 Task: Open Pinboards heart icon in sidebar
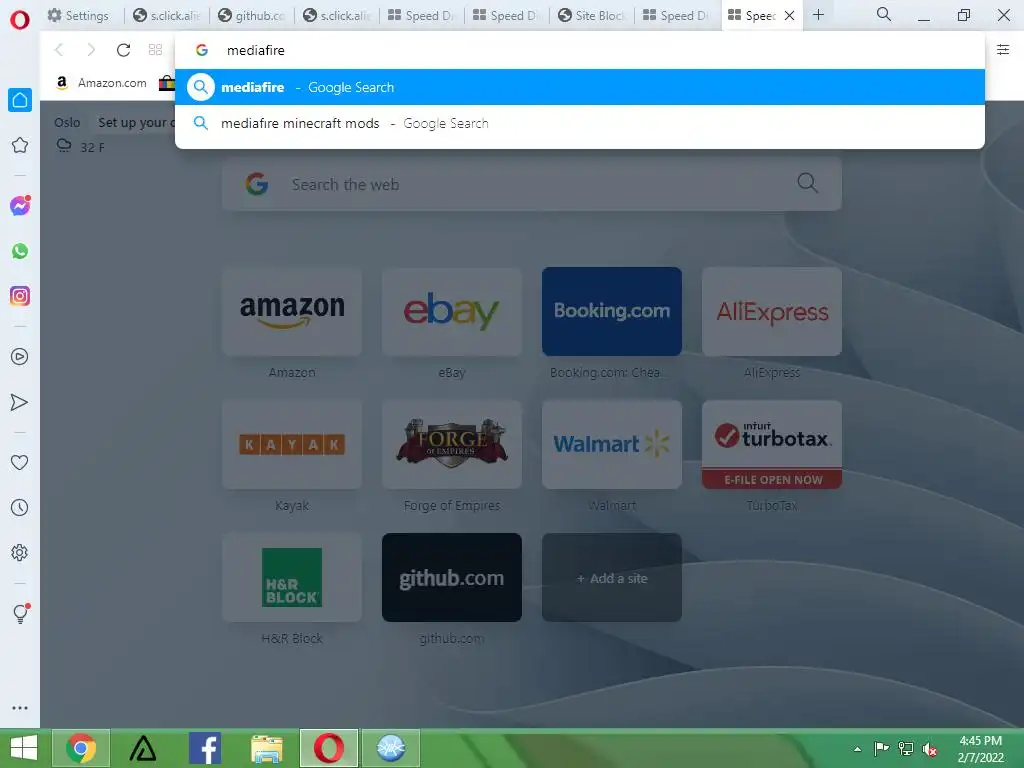click(20, 462)
